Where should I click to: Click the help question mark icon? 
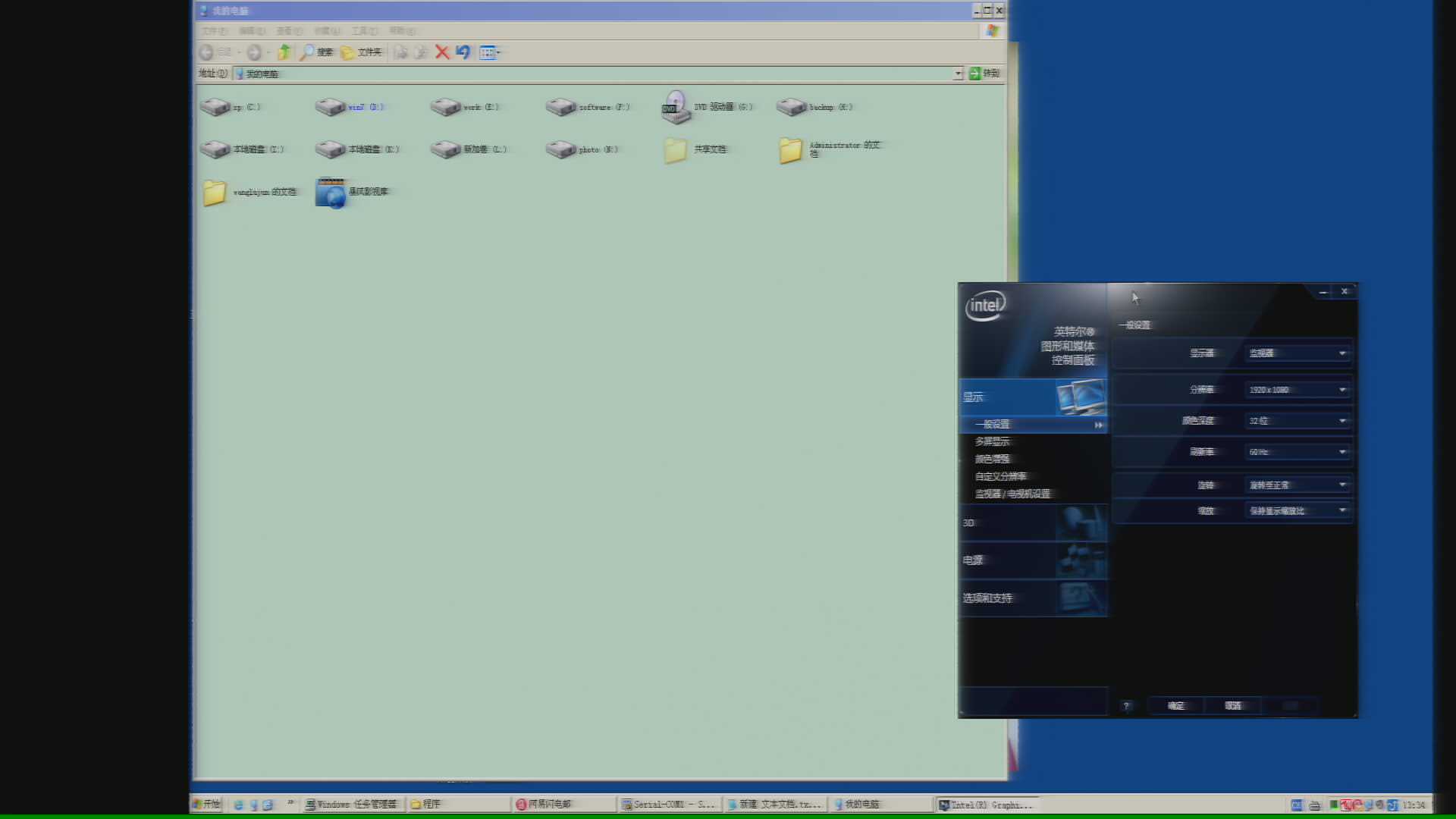pos(1126,706)
